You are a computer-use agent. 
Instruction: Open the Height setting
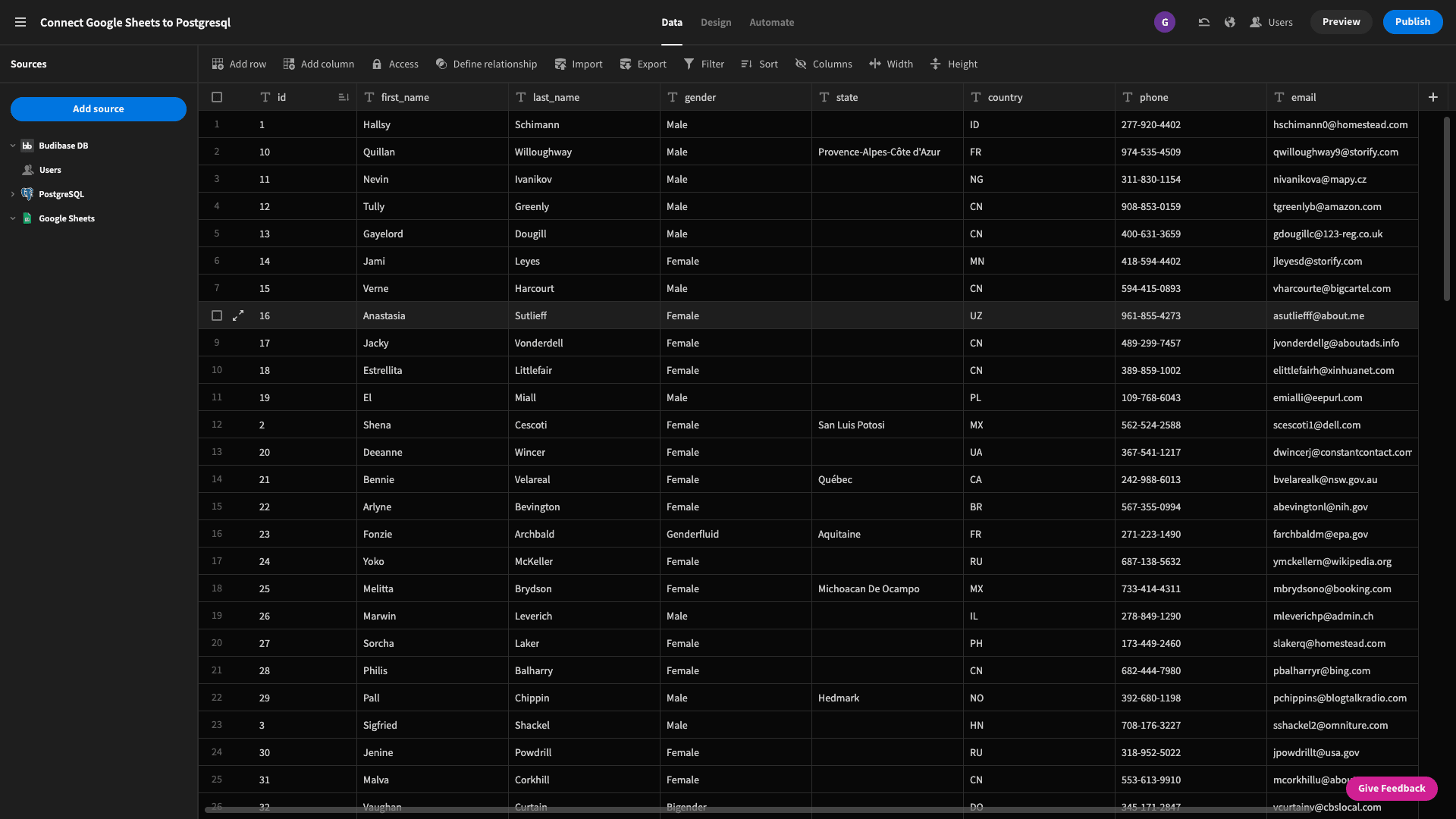pos(953,64)
